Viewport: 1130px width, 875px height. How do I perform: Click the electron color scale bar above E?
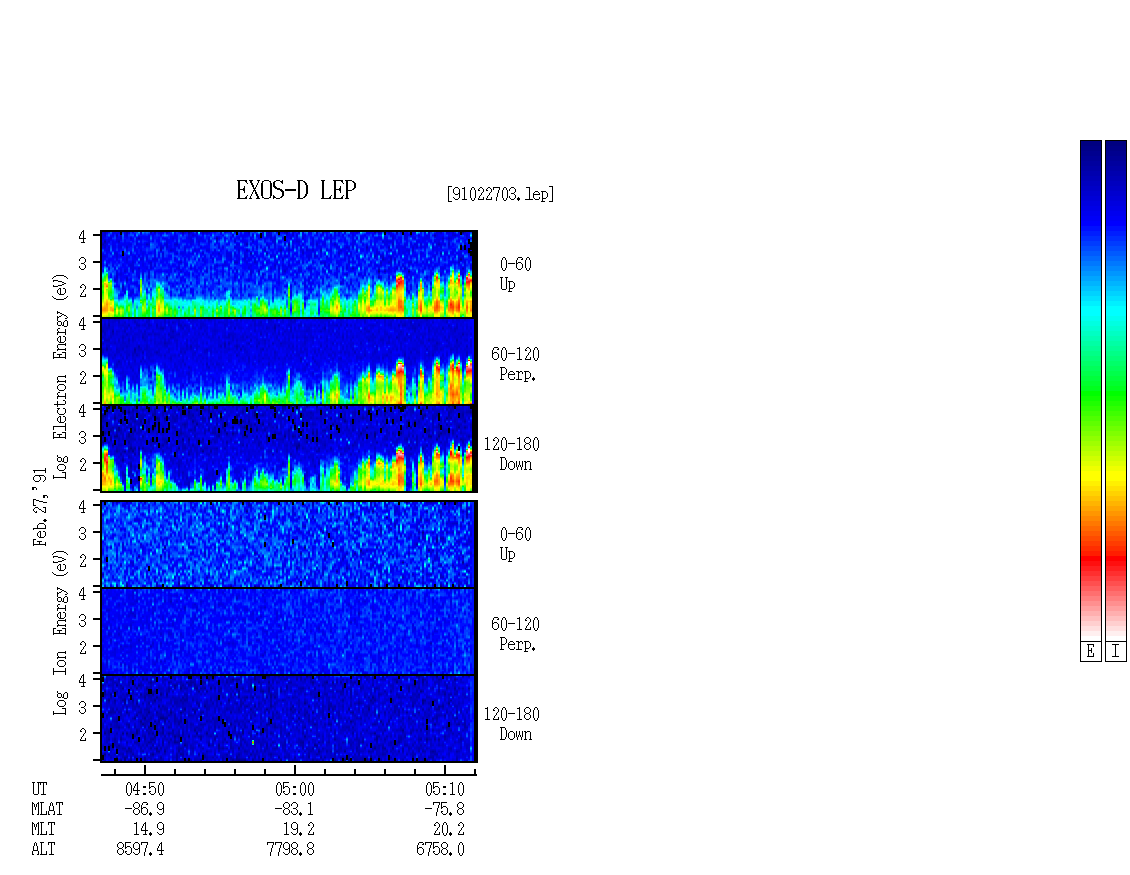[x=1090, y=390]
